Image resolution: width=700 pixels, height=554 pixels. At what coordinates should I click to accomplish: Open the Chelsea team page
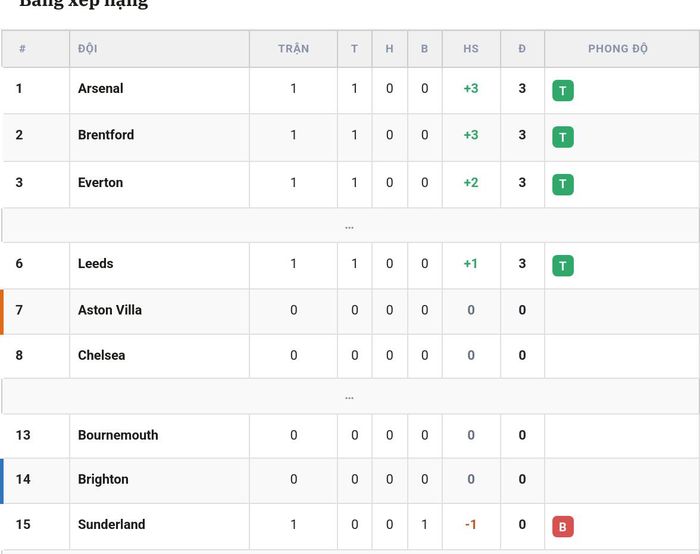(101, 355)
